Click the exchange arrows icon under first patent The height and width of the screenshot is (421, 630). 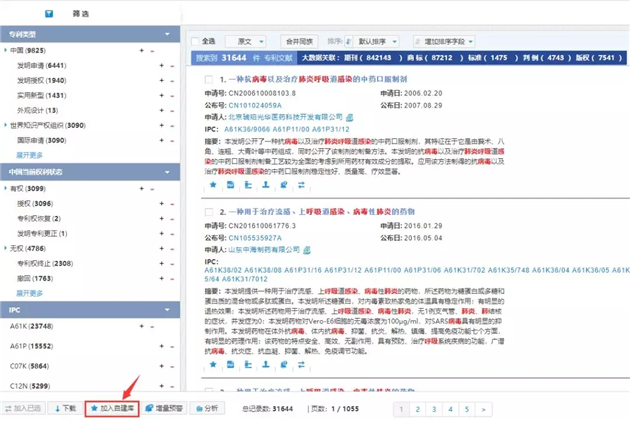301,185
